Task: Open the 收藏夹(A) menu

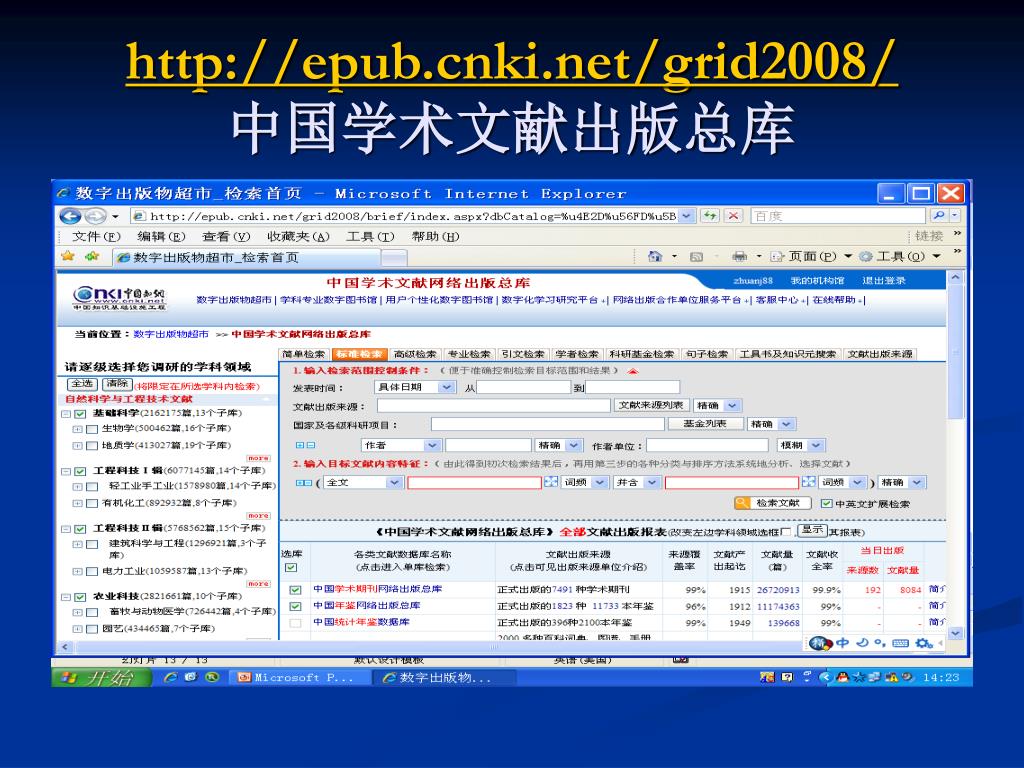Action: [298, 236]
